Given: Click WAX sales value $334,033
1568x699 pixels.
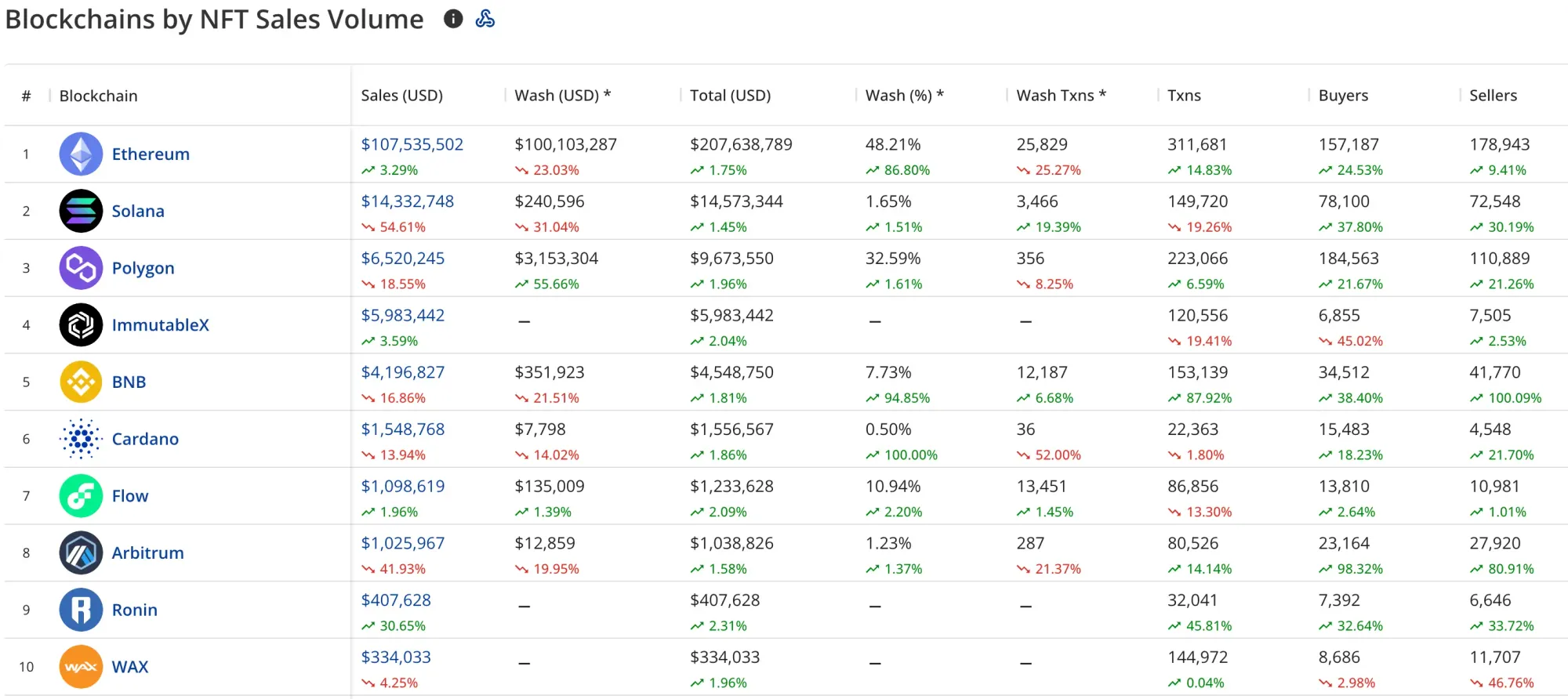Looking at the screenshot, I should 396,657.
